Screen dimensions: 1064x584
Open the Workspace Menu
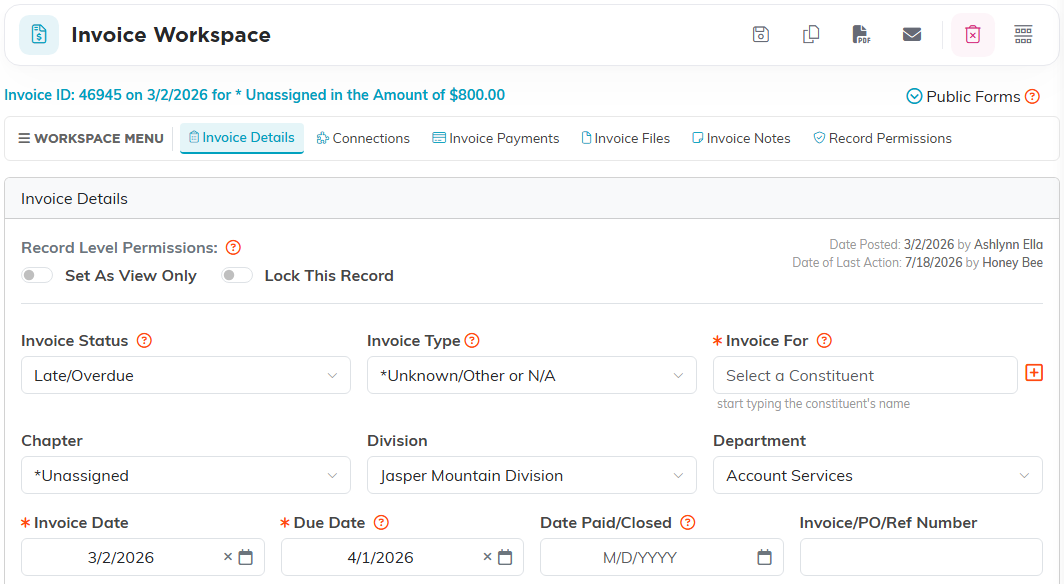pos(91,138)
